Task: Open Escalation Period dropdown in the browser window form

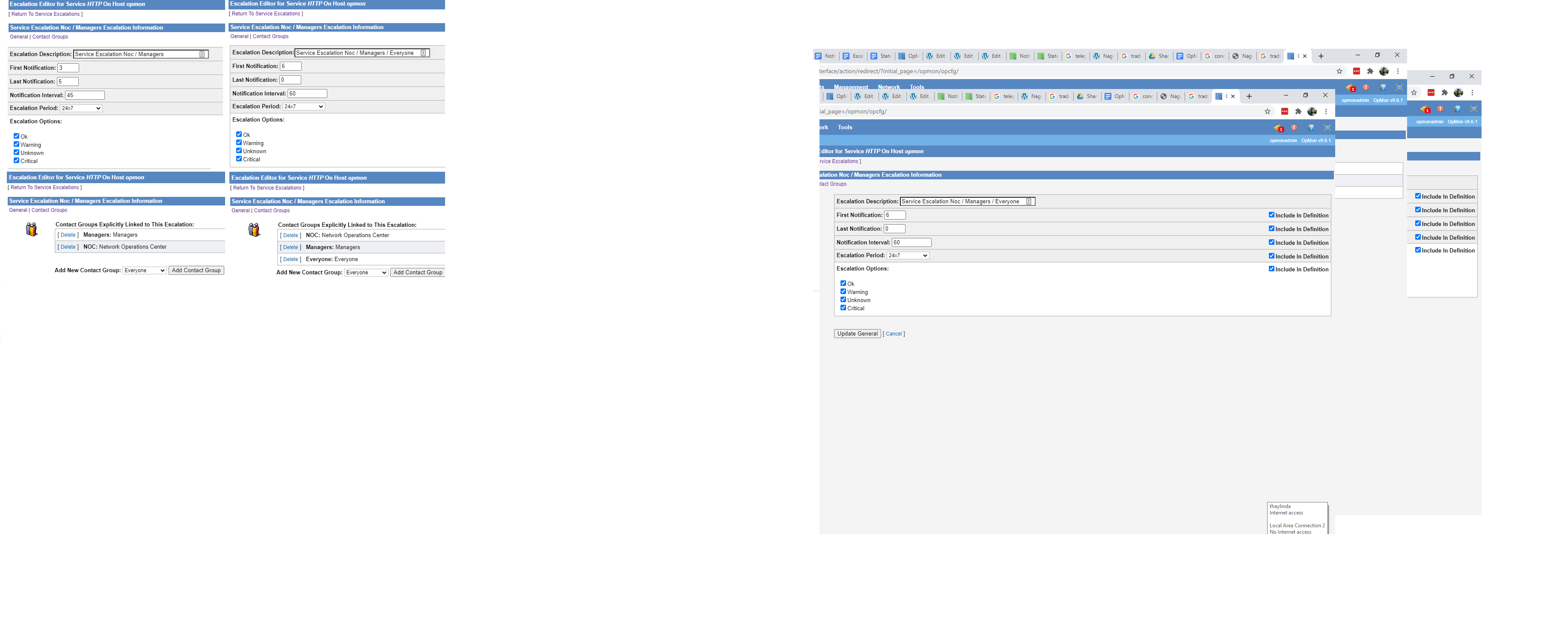Action: click(908, 256)
